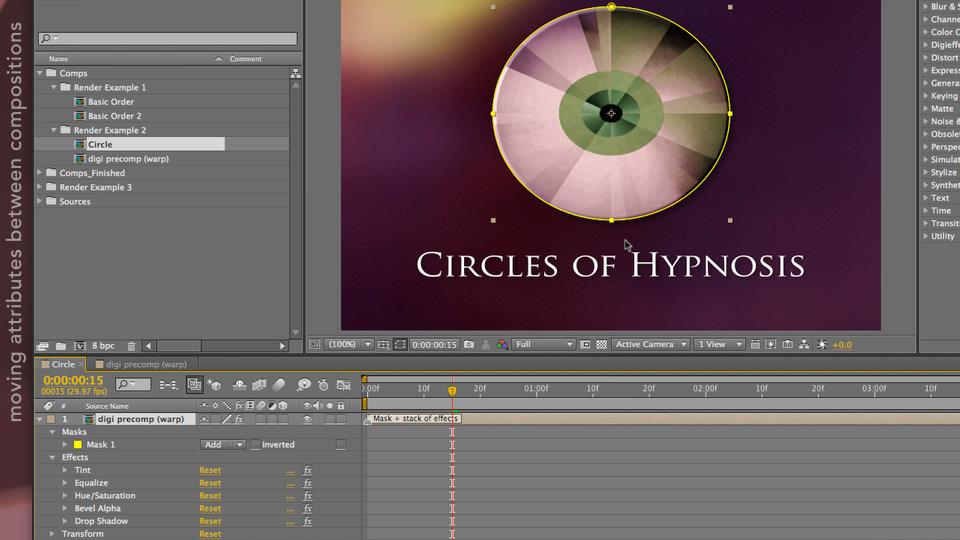Disable Tint effect fx switch
Image resolution: width=960 pixels, height=540 pixels.
[307, 470]
